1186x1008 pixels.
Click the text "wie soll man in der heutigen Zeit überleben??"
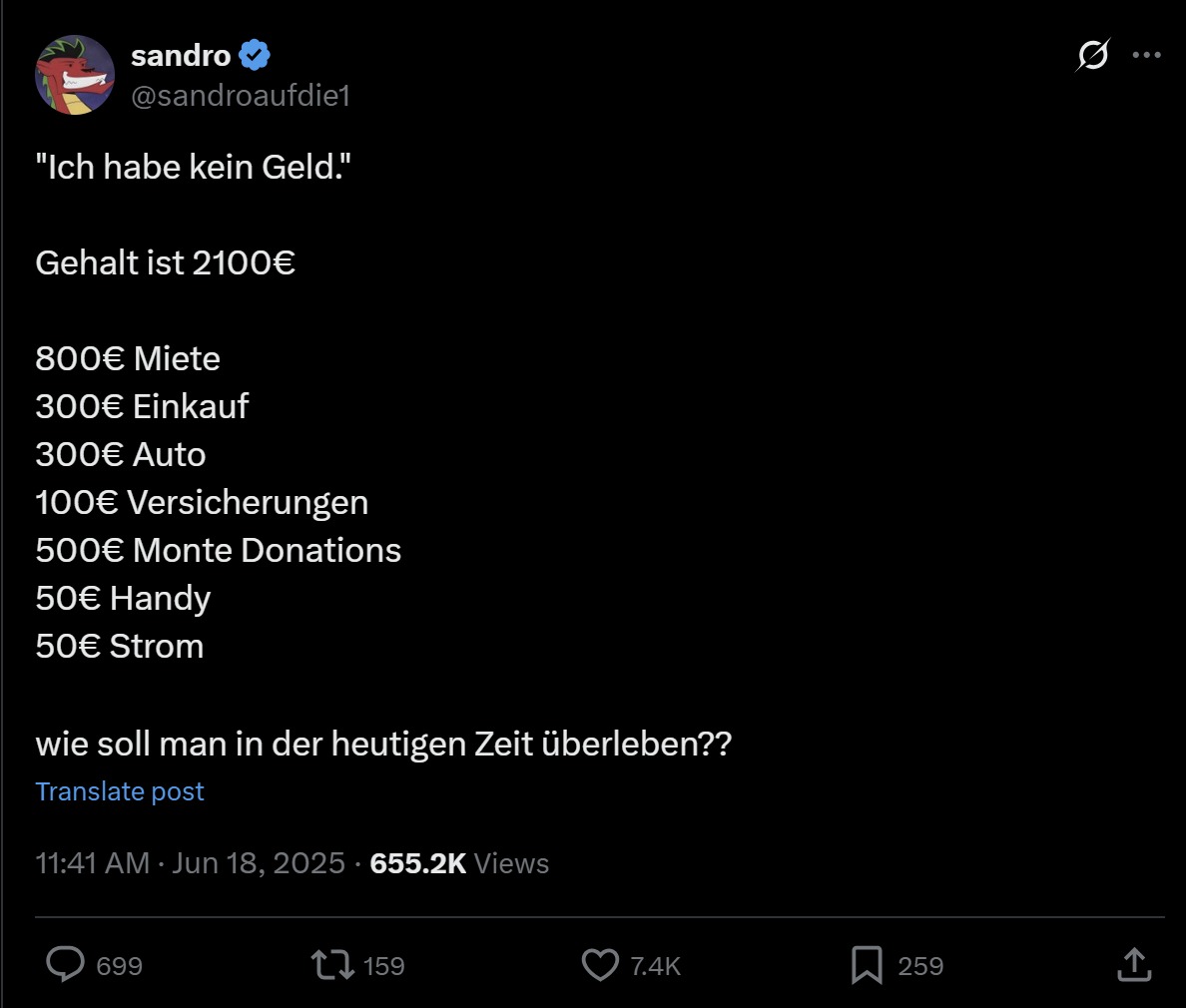tap(383, 744)
